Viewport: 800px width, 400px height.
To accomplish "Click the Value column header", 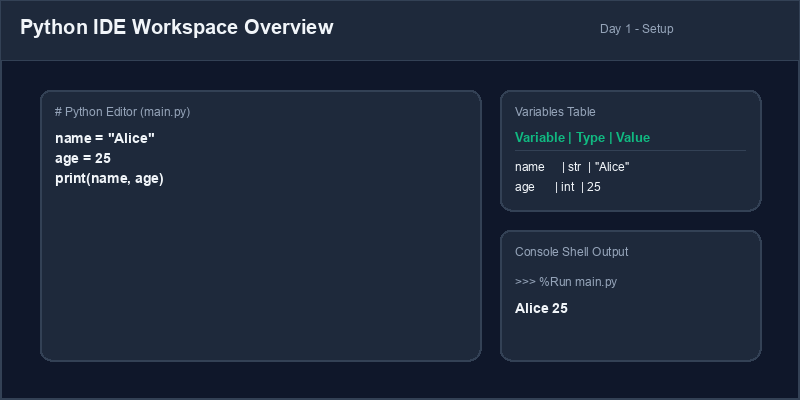I will click(633, 138).
